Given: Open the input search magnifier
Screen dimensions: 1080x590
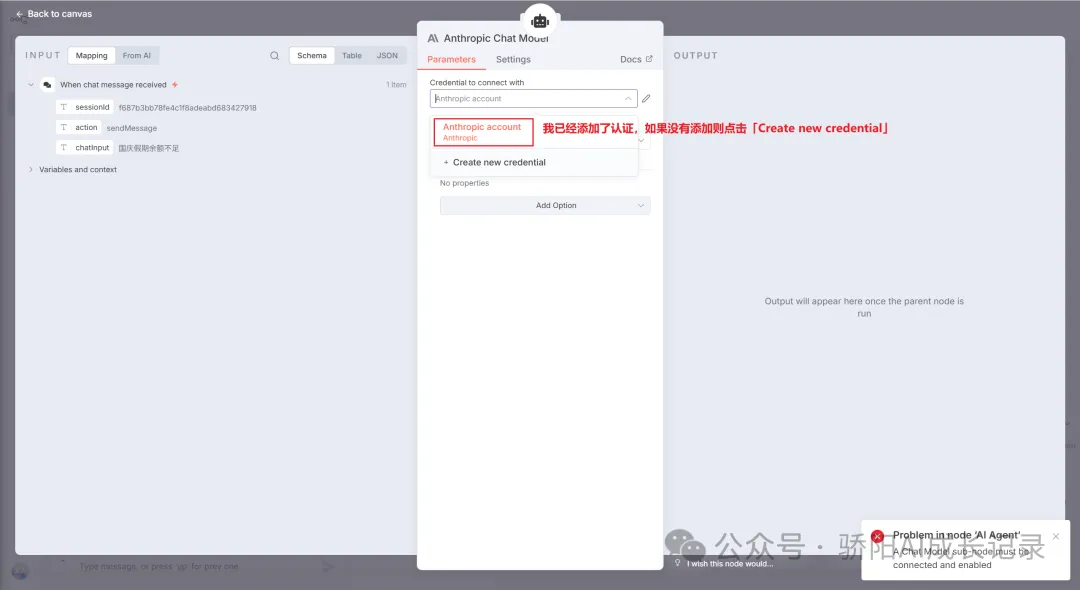Looking at the screenshot, I should coord(274,56).
